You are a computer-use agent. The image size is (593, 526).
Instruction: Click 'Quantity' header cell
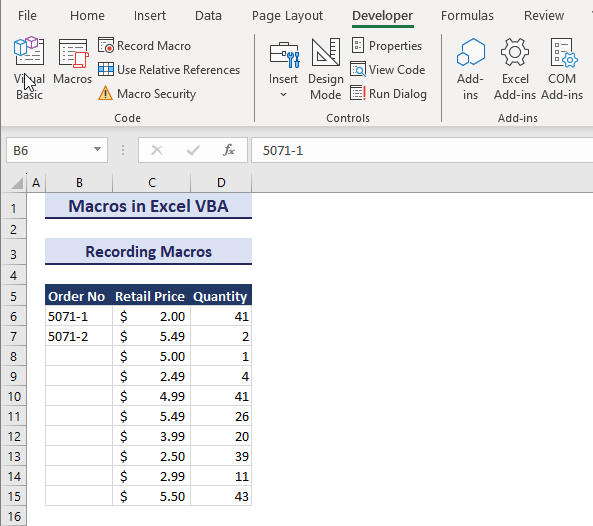point(221,296)
